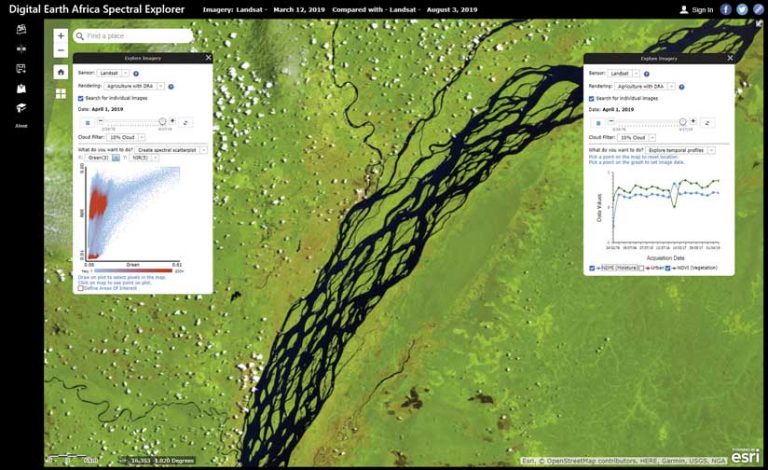The width and height of the screenshot is (768, 470).
Task: Click the Esri logo
Action: [745, 456]
